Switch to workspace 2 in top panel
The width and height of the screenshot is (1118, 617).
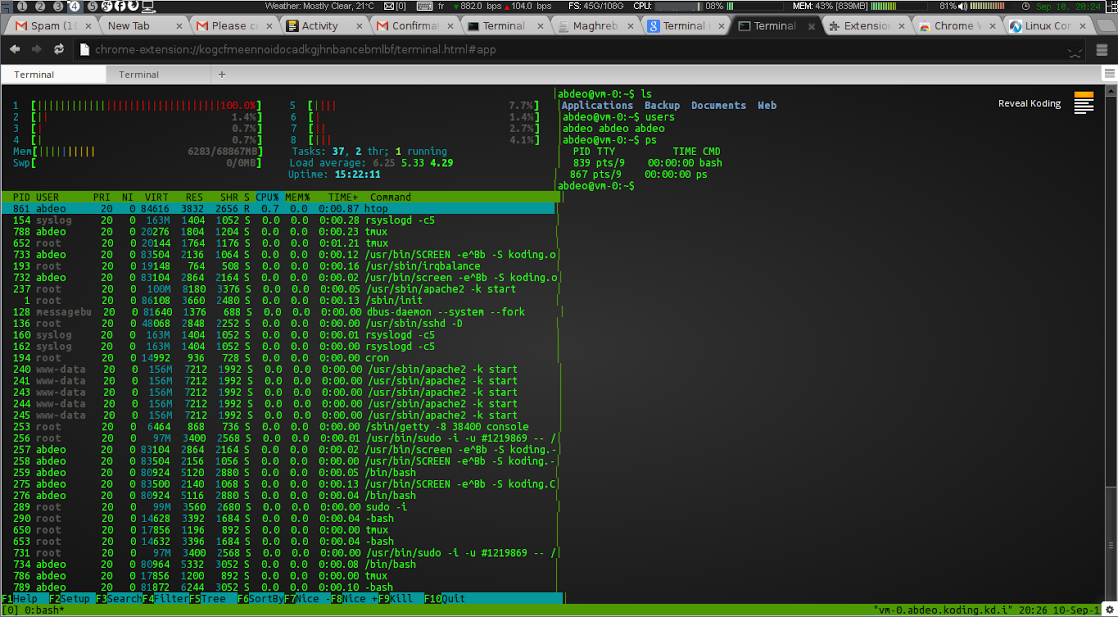[x=40, y=6]
